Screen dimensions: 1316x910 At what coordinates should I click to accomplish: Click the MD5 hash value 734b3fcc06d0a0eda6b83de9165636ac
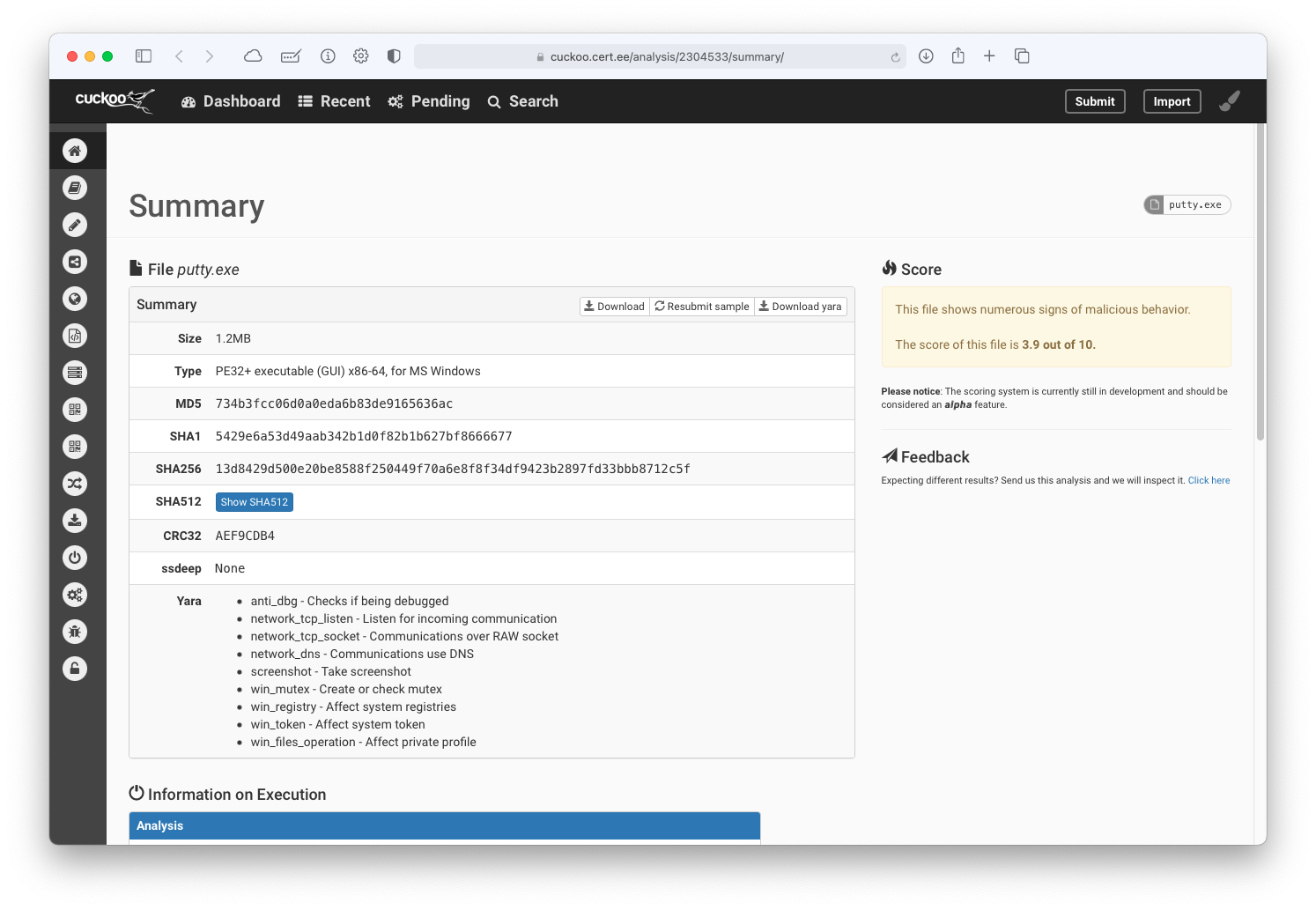334,403
